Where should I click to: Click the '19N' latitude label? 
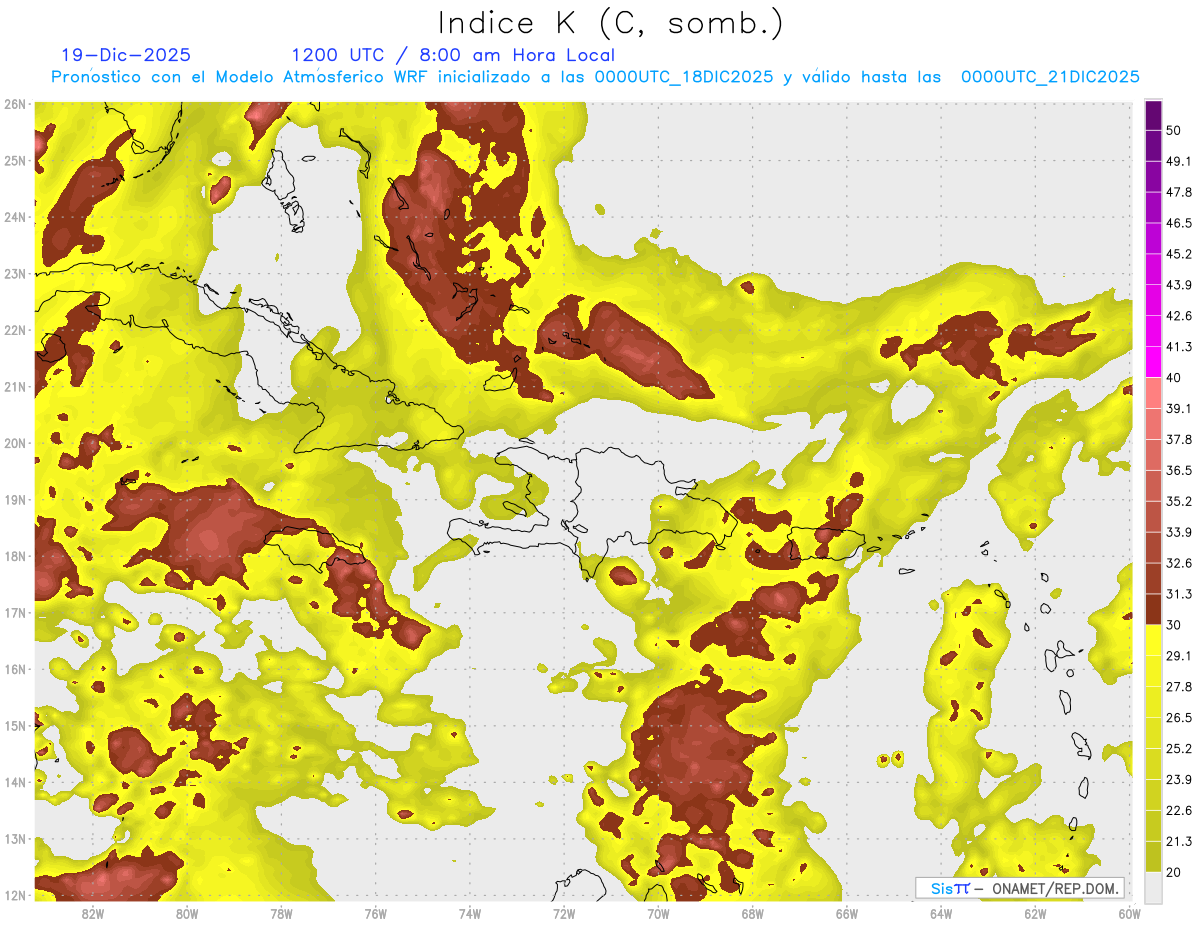[14, 500]
